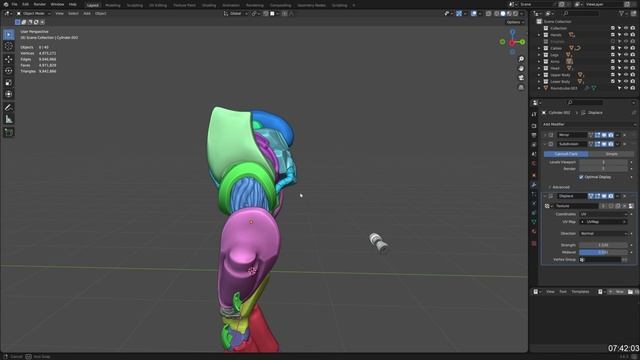Viewport: 640px width, 360px height.
Task: Select the Measure tool
Action: tap(9, 120)
